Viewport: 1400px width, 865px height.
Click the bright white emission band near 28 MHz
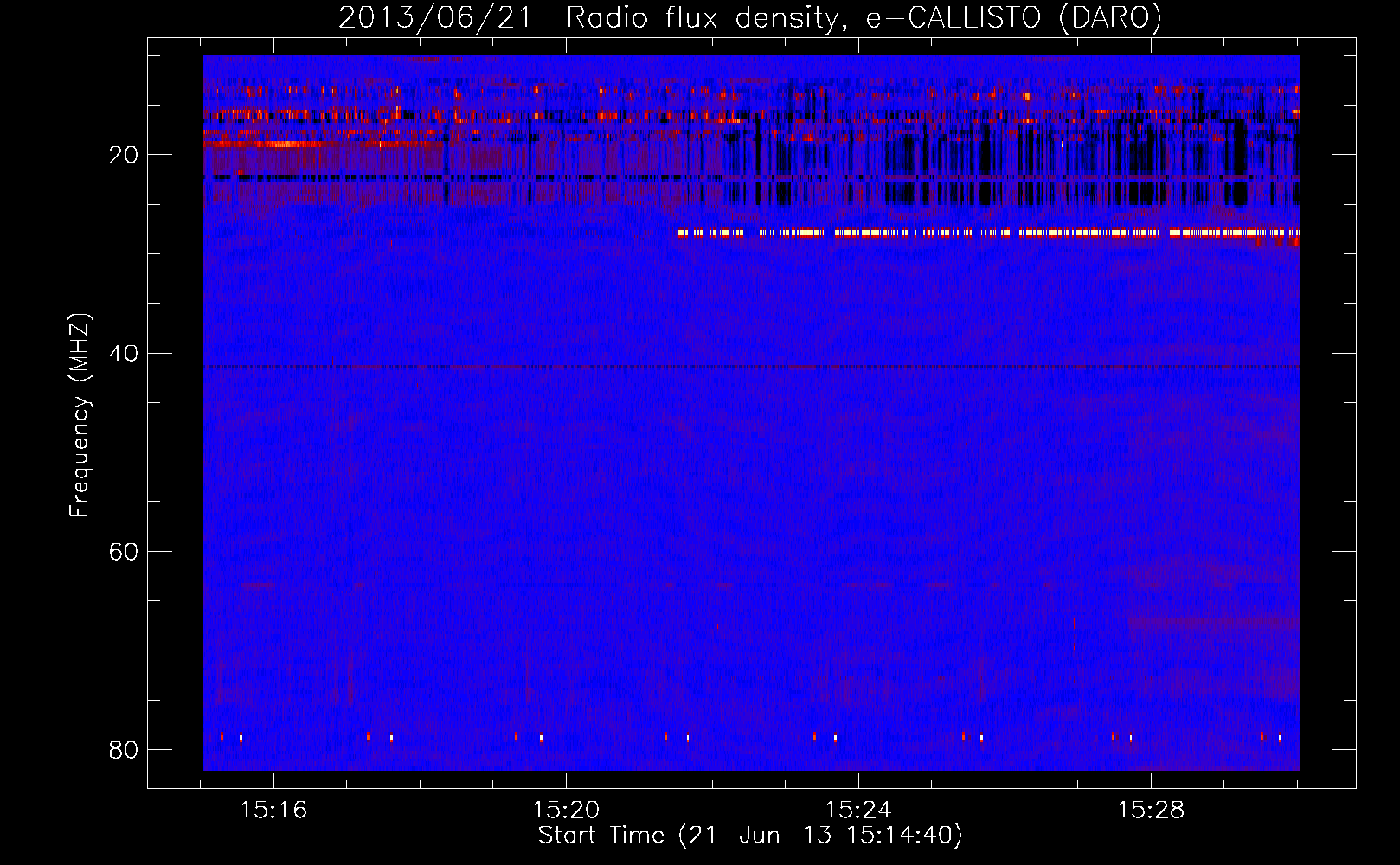click(988, 233)
